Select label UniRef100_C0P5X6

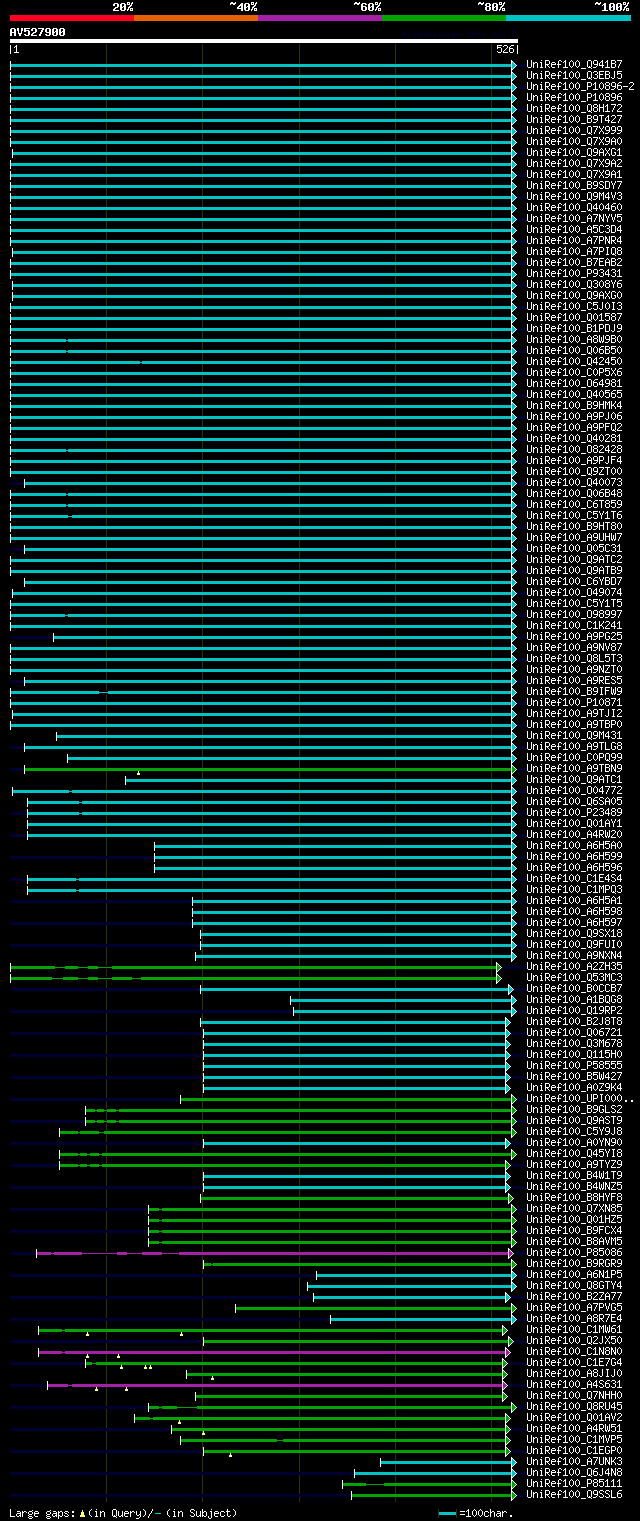tap(574, 373)
